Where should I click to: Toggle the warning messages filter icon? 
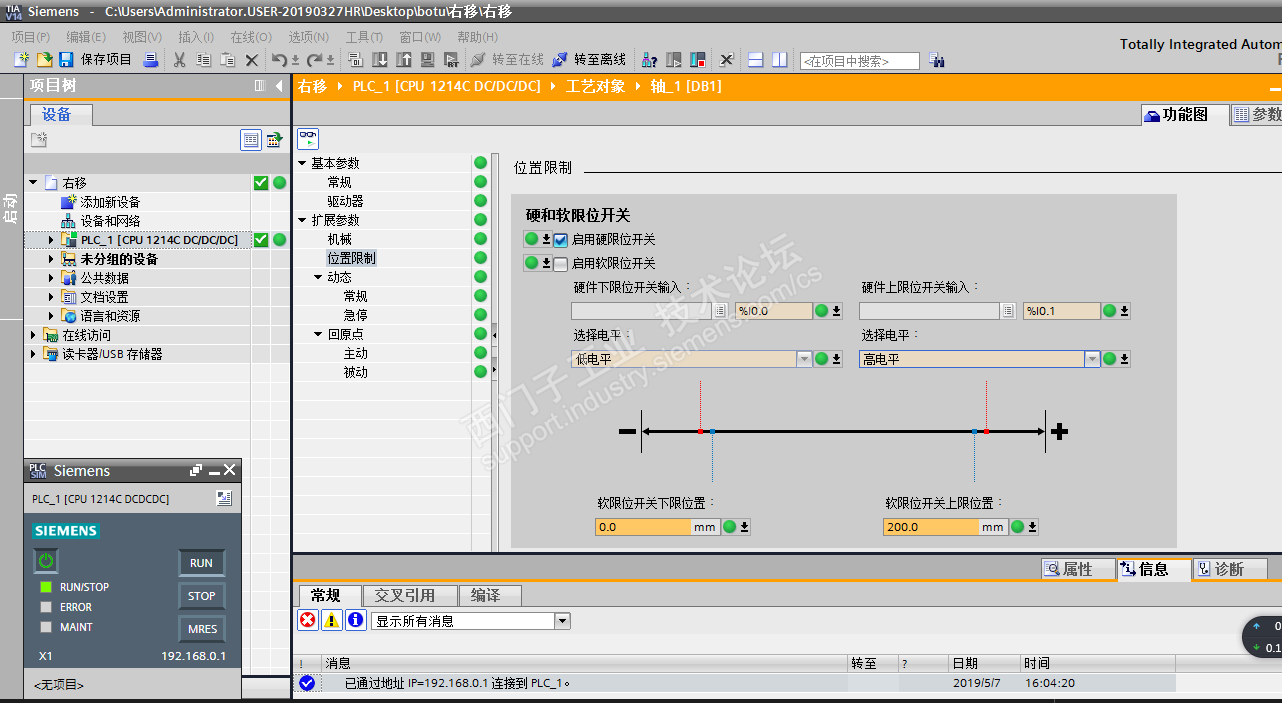(x=332, y=621)
